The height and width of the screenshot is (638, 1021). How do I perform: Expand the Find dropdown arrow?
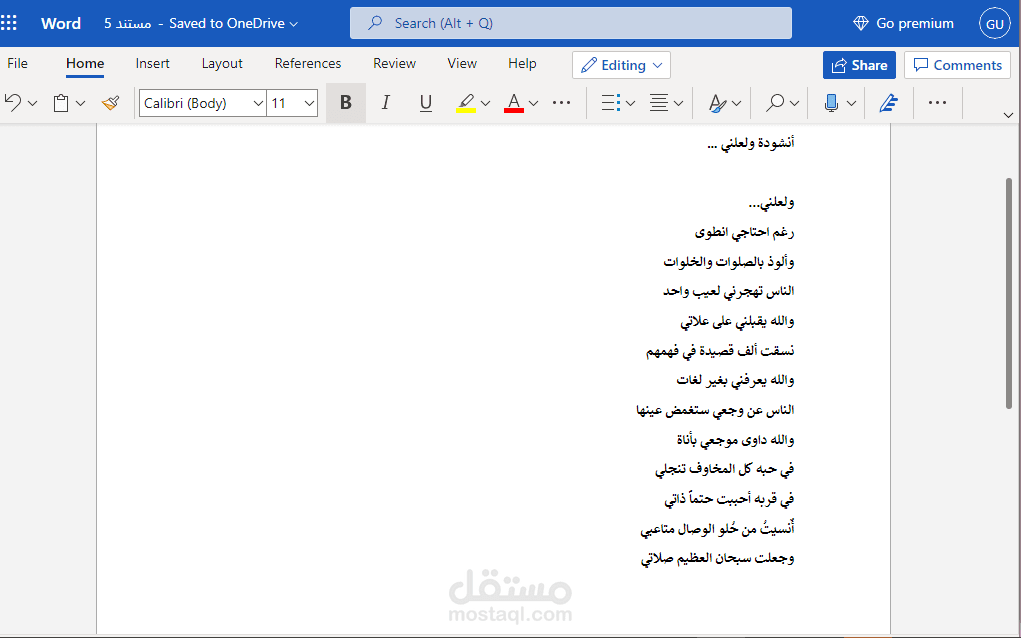pos(794,103)
